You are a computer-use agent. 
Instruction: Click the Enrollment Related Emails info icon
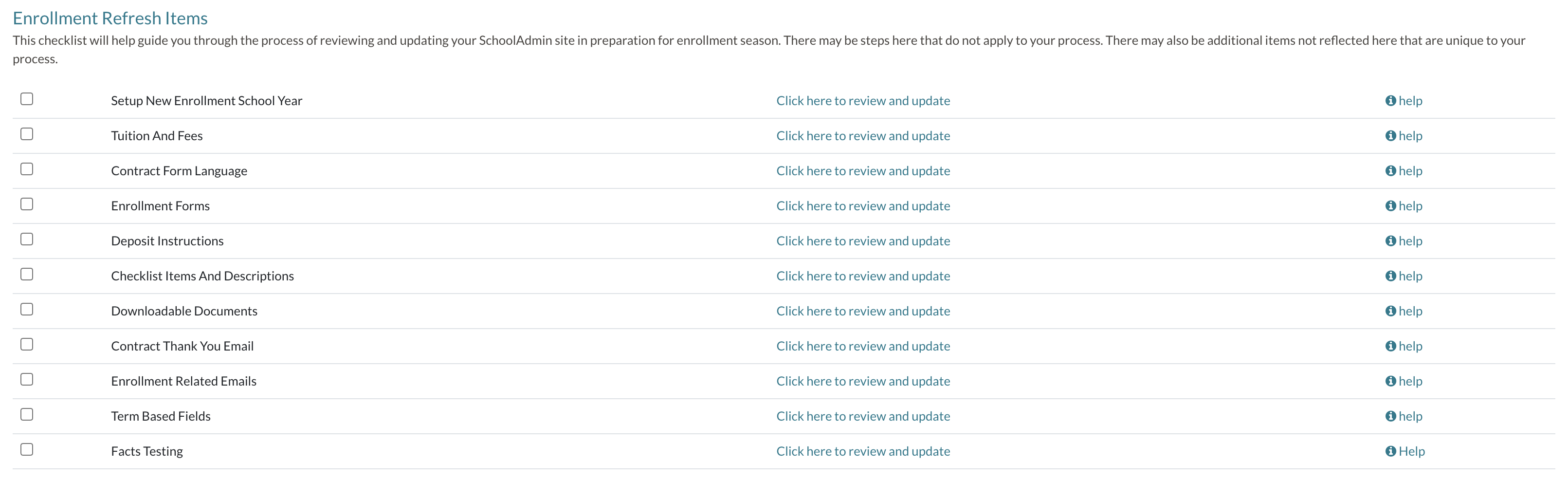pyautogui.click(x=1391, y=381)
